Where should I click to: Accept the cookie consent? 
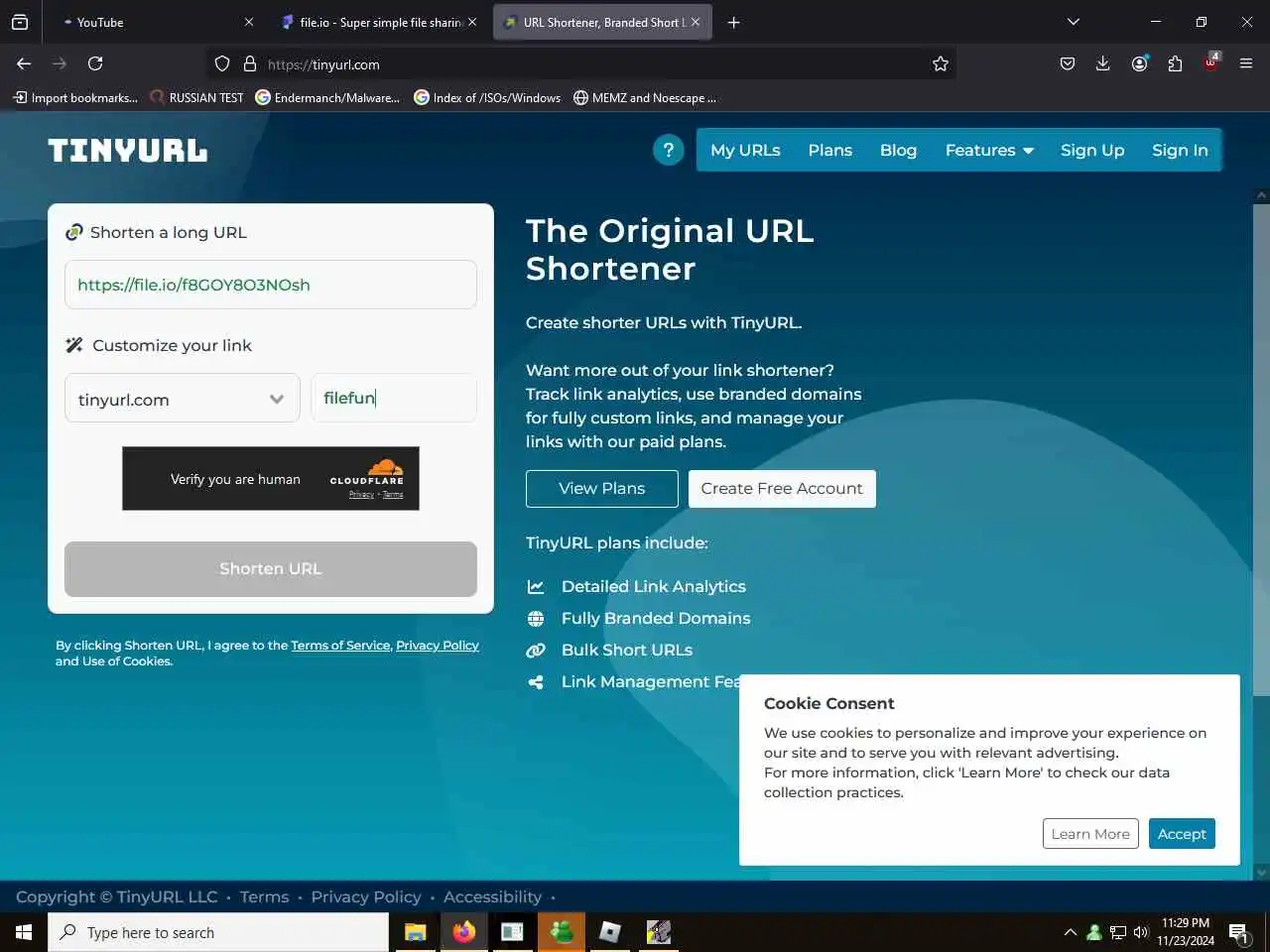point(1182,834)
